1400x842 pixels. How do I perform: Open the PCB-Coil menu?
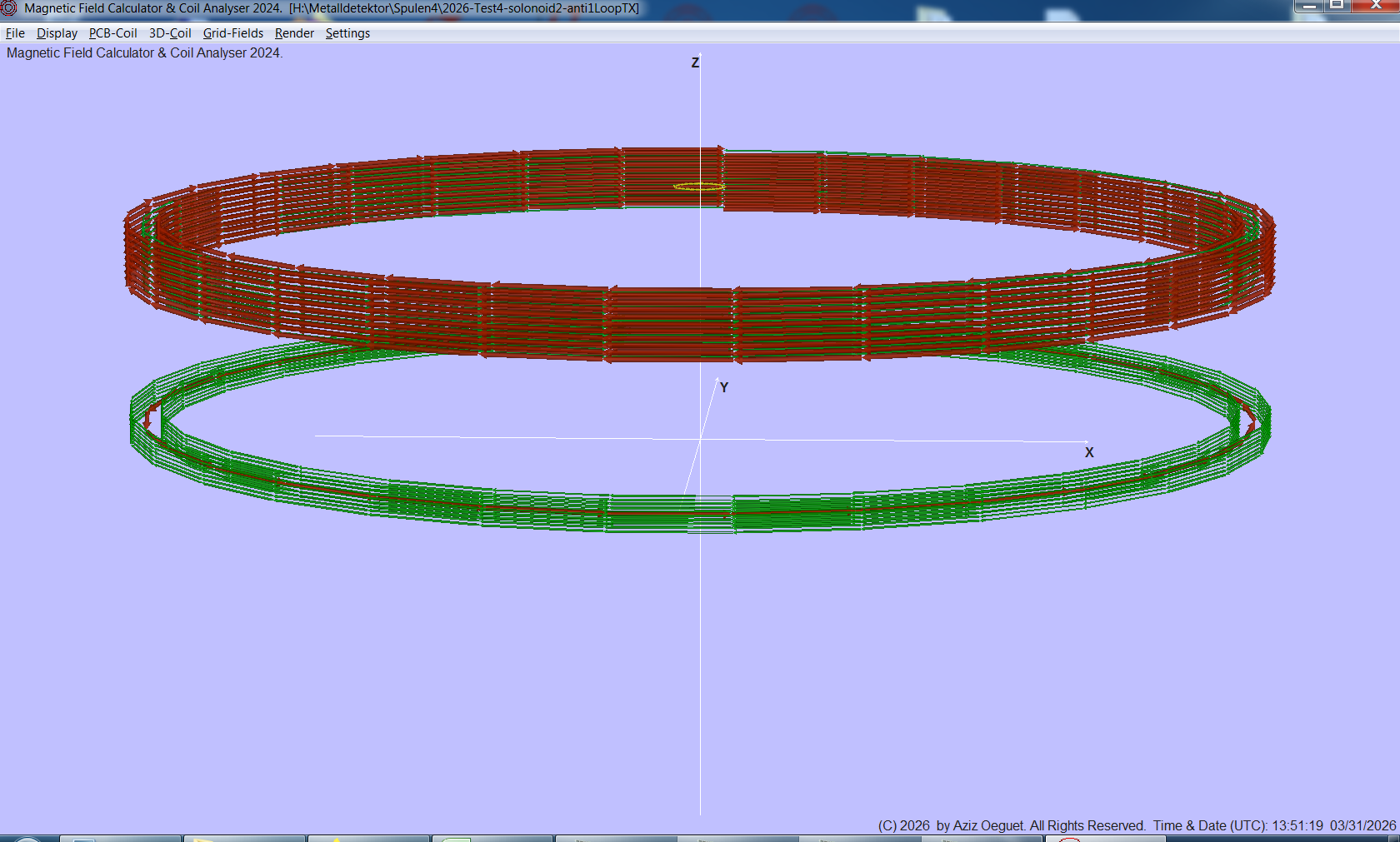point(112,33)
